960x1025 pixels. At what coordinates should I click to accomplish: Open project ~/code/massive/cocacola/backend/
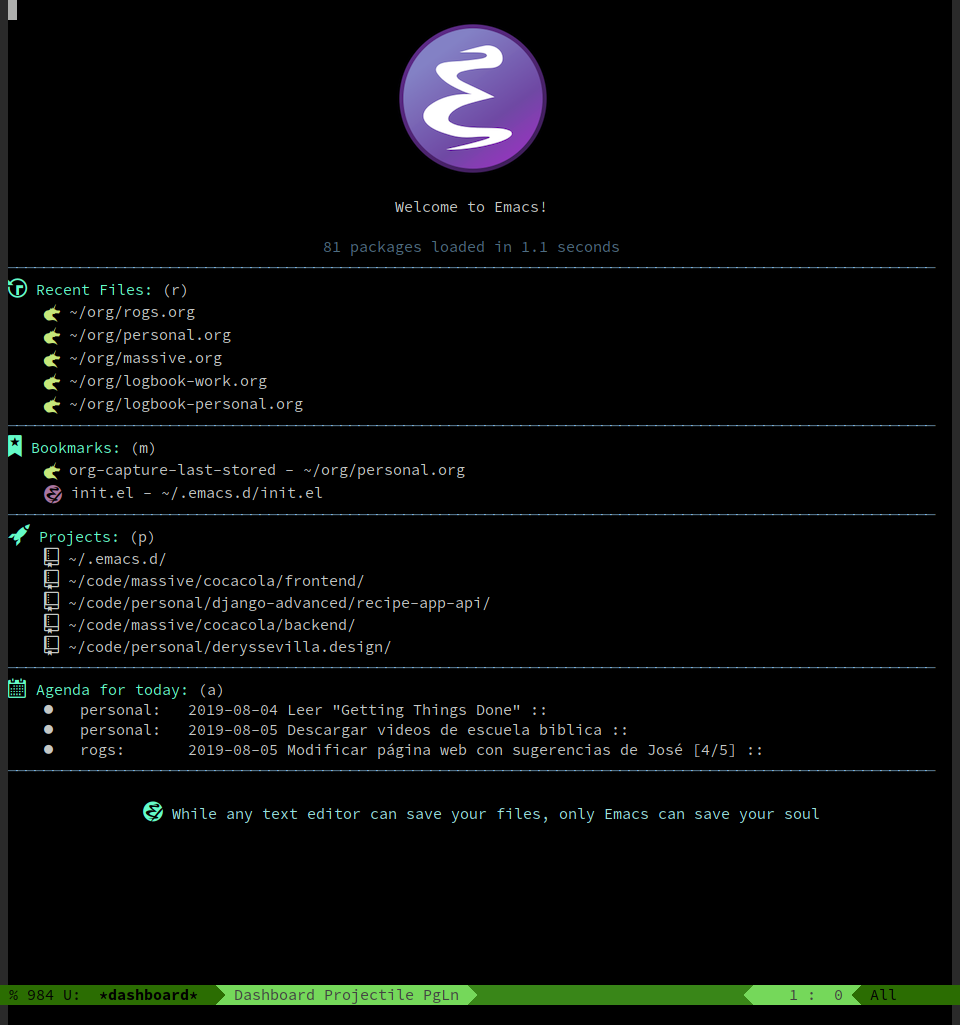[212, 625]
